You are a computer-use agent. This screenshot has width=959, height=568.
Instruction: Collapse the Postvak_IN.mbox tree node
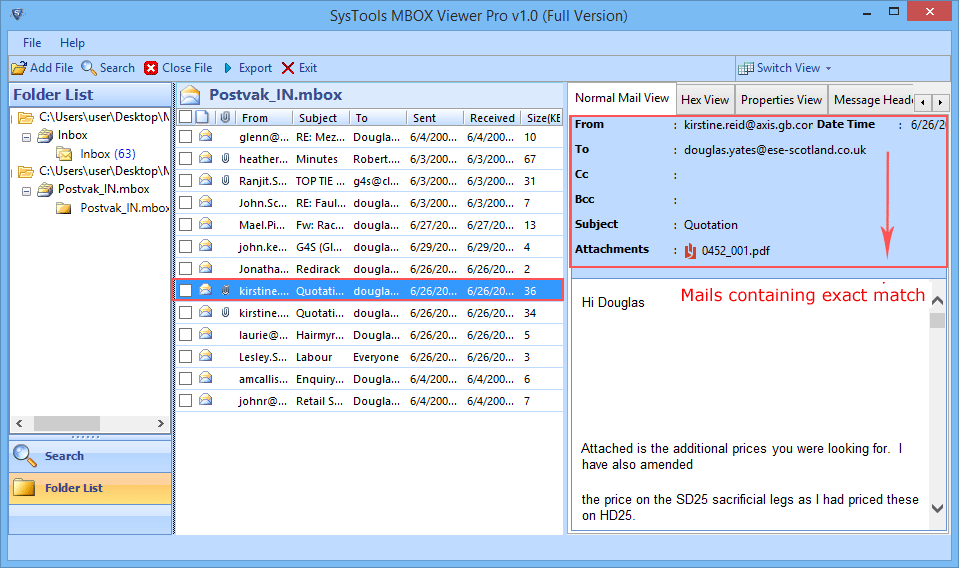[x=26, y=191]
